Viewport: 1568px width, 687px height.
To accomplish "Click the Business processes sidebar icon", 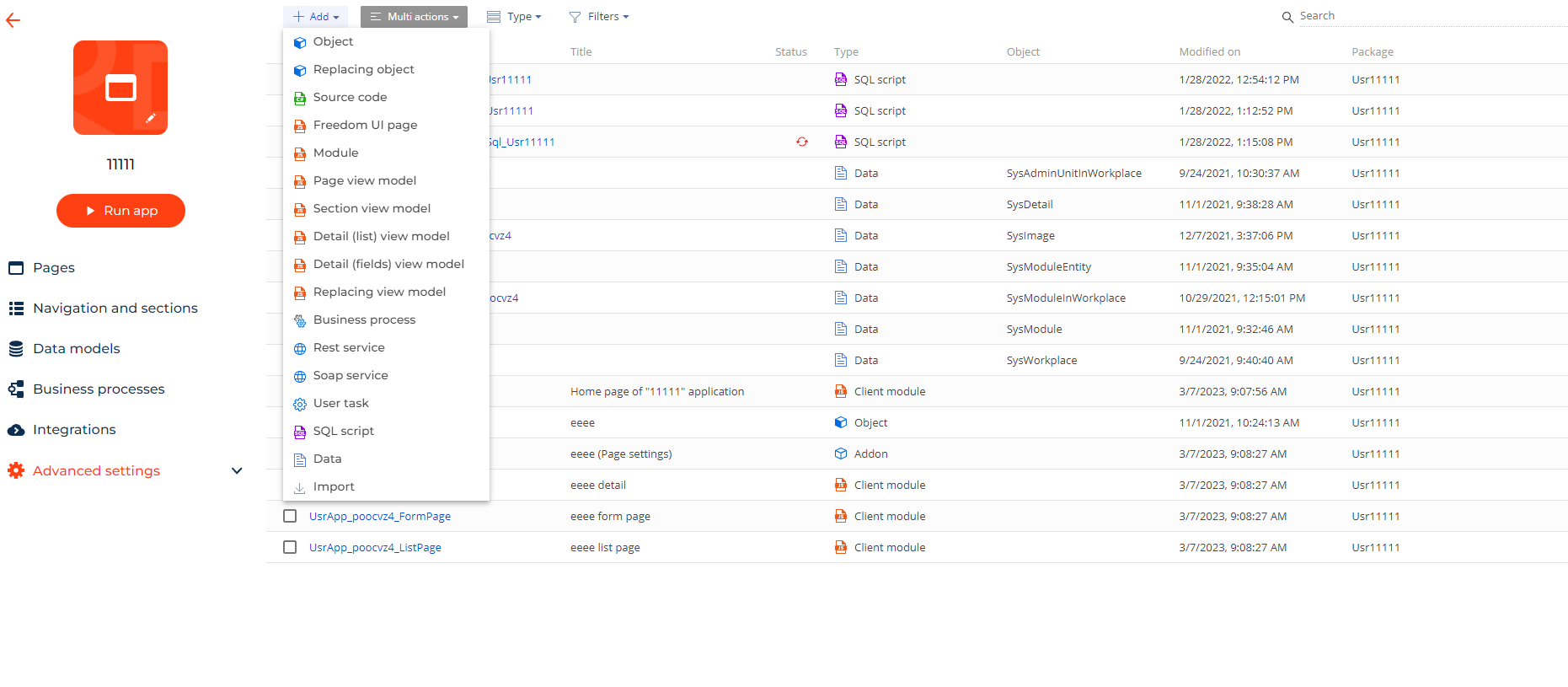I will point(16,389).
